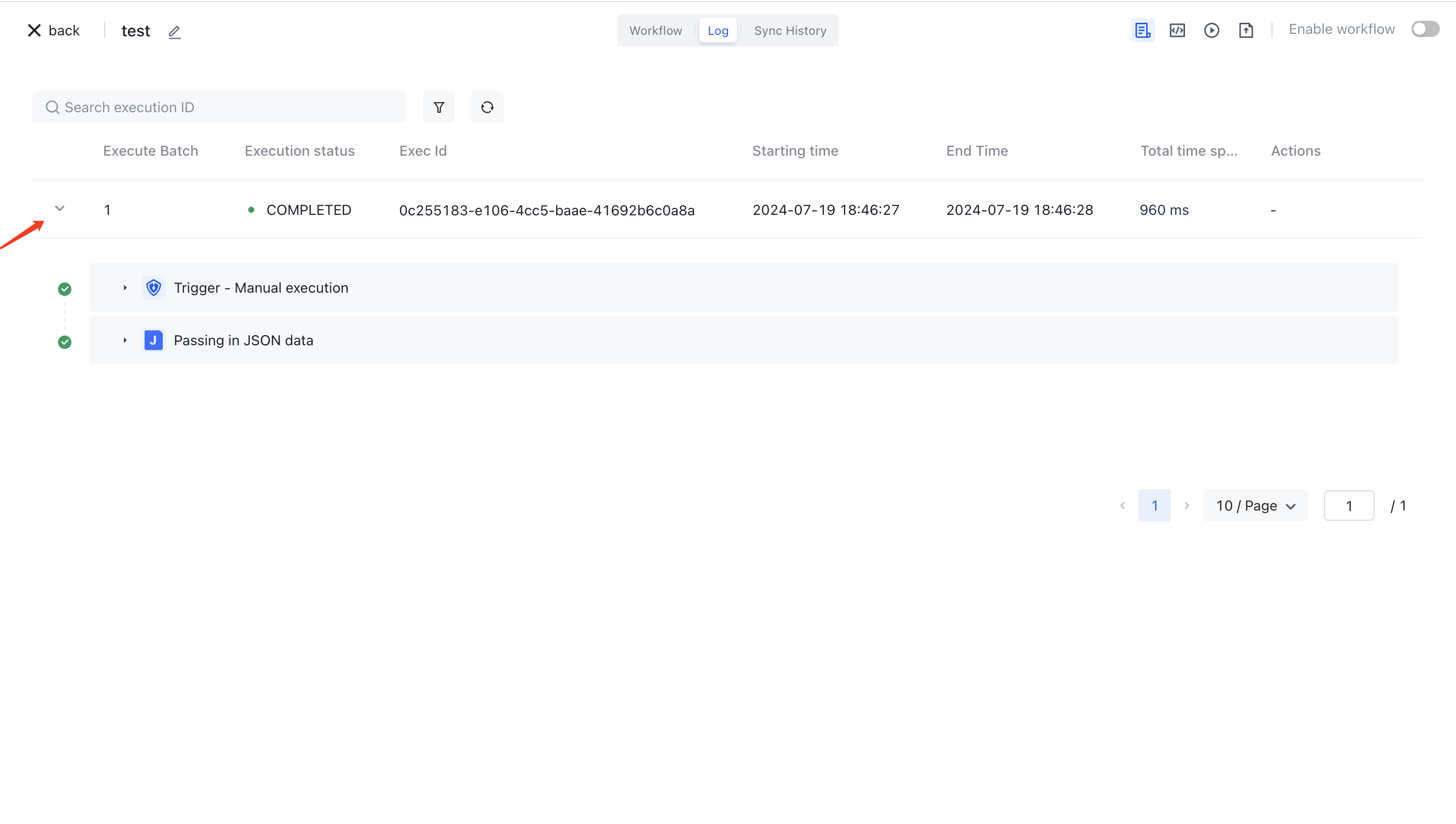The height and width of the screenshot is (824, 1456).
Task: Expand Passing in JSON data step
Action: click(125, 341)
